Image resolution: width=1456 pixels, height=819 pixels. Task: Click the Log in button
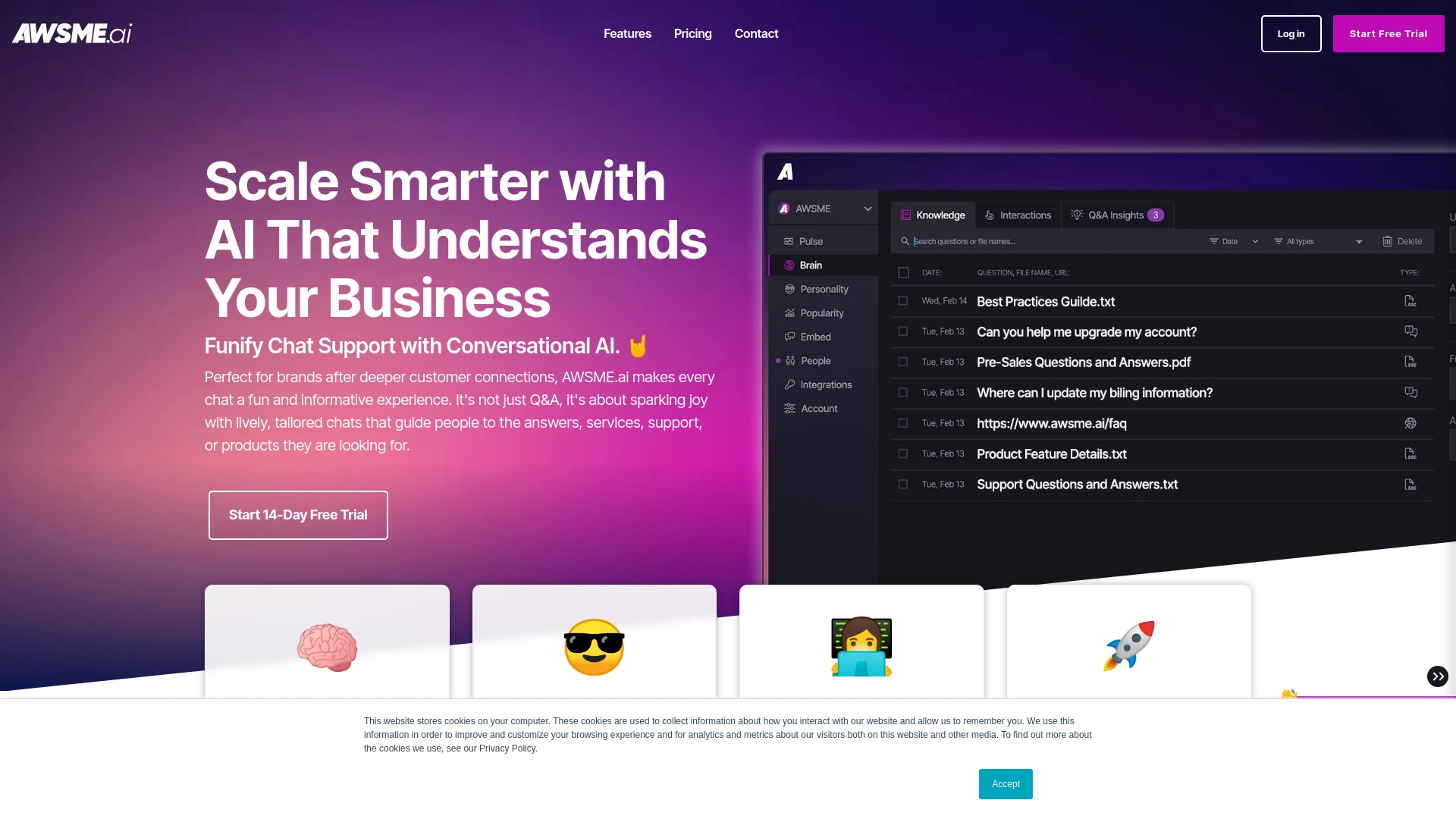pyautogui.click(x=1291, y=33)
